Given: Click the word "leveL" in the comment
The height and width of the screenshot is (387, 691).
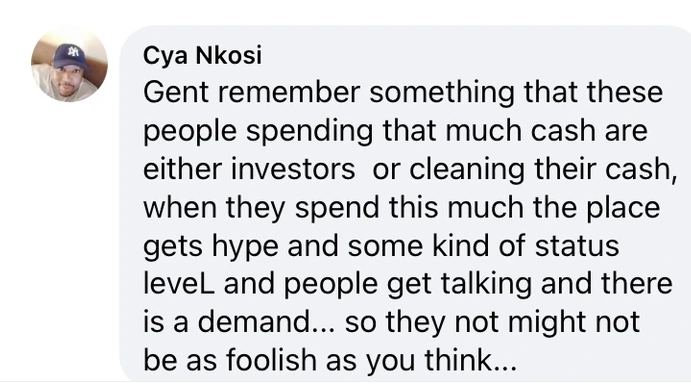Looking at the screenshot, I should (179, 283).
